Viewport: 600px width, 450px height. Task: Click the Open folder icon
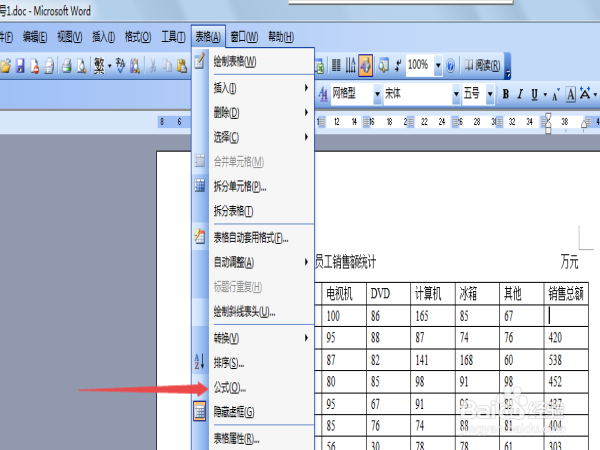tap(5, 66)
